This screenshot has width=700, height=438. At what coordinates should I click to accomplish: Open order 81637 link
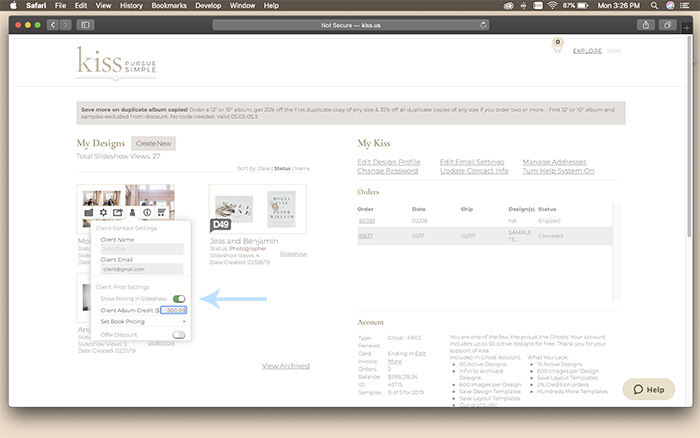366,236
